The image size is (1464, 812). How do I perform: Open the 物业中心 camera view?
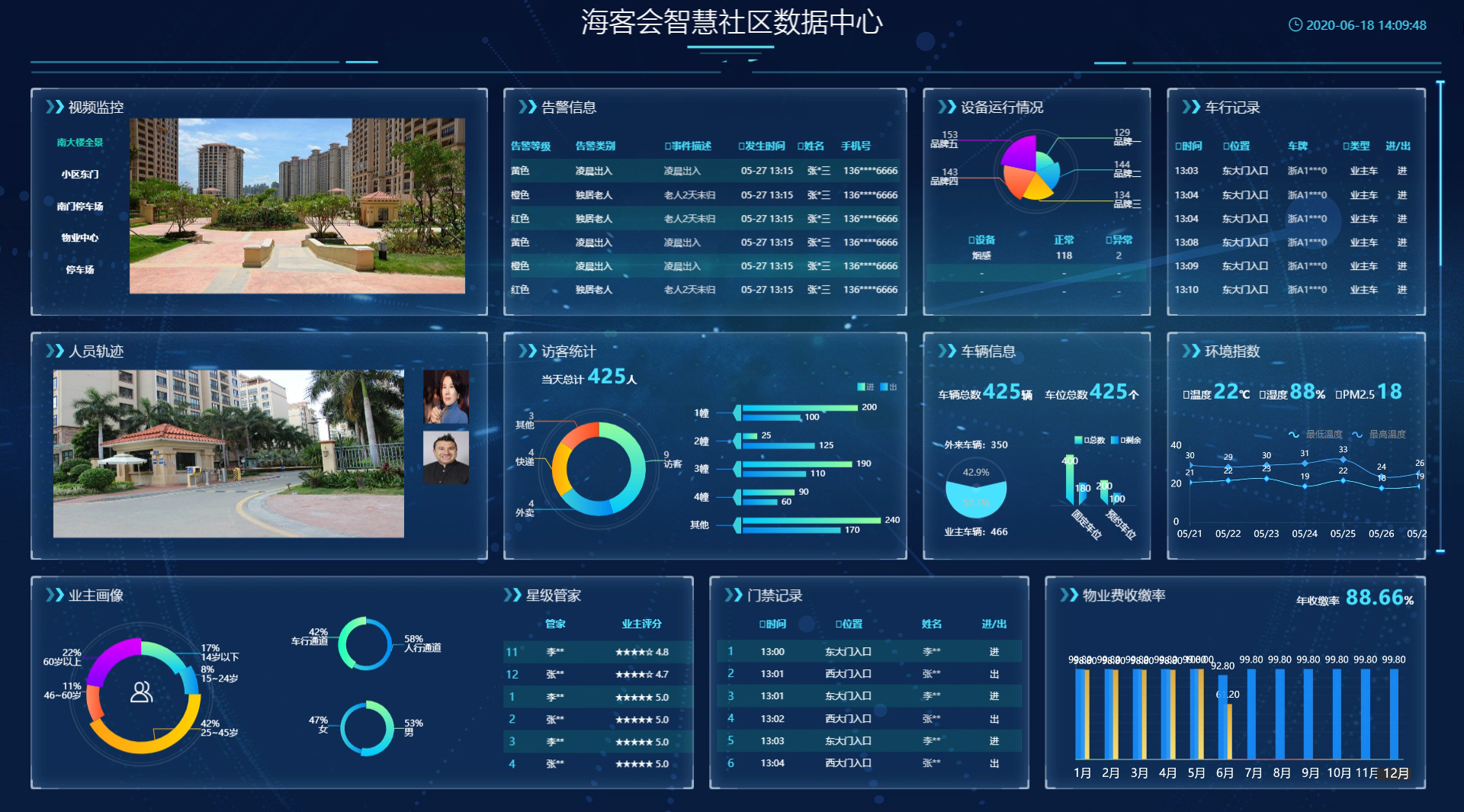(80, 237)
